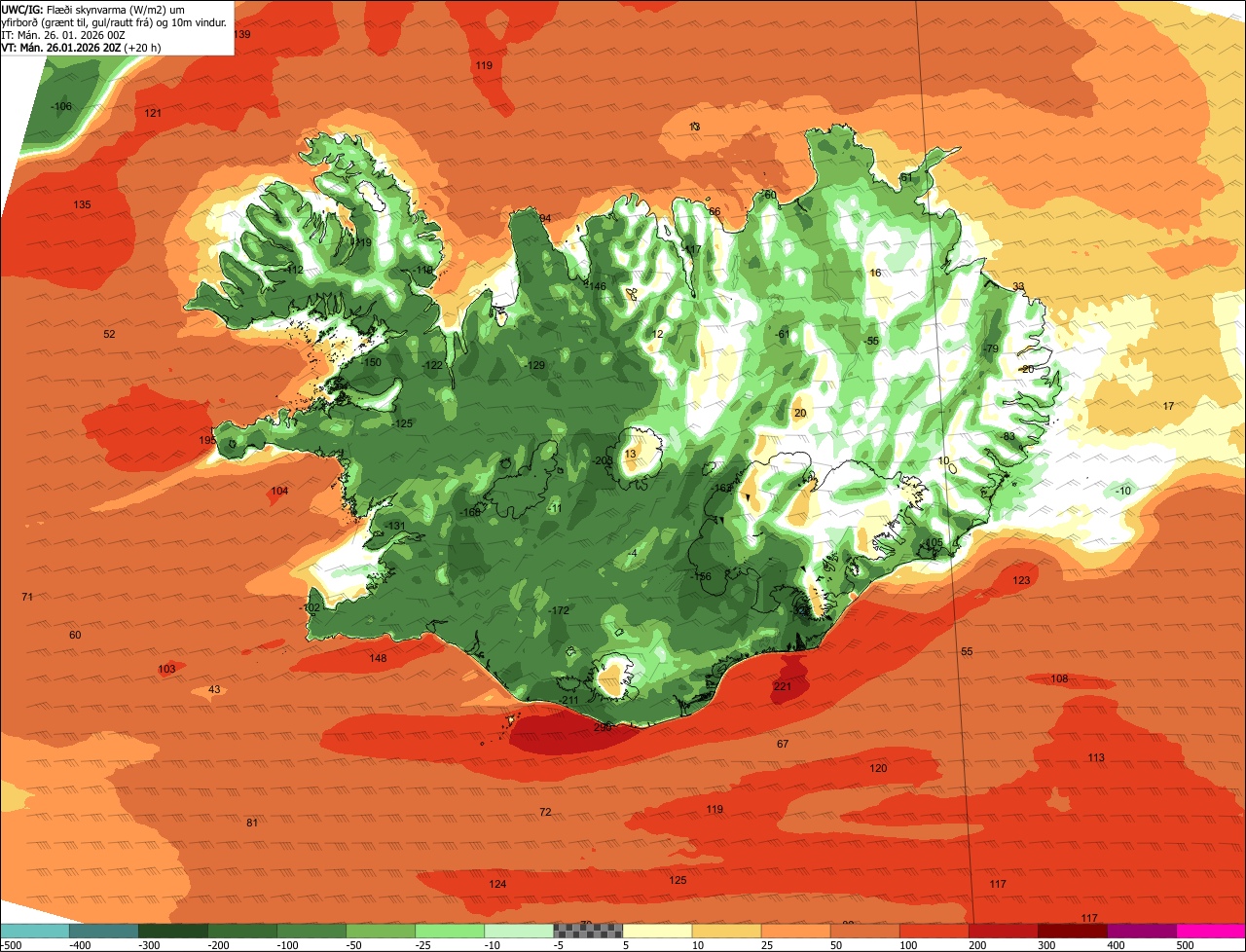Image resolution: width=1246 pixels, height=952 pixels.
Task: Click the map value 43
Action: pos(214,689)
